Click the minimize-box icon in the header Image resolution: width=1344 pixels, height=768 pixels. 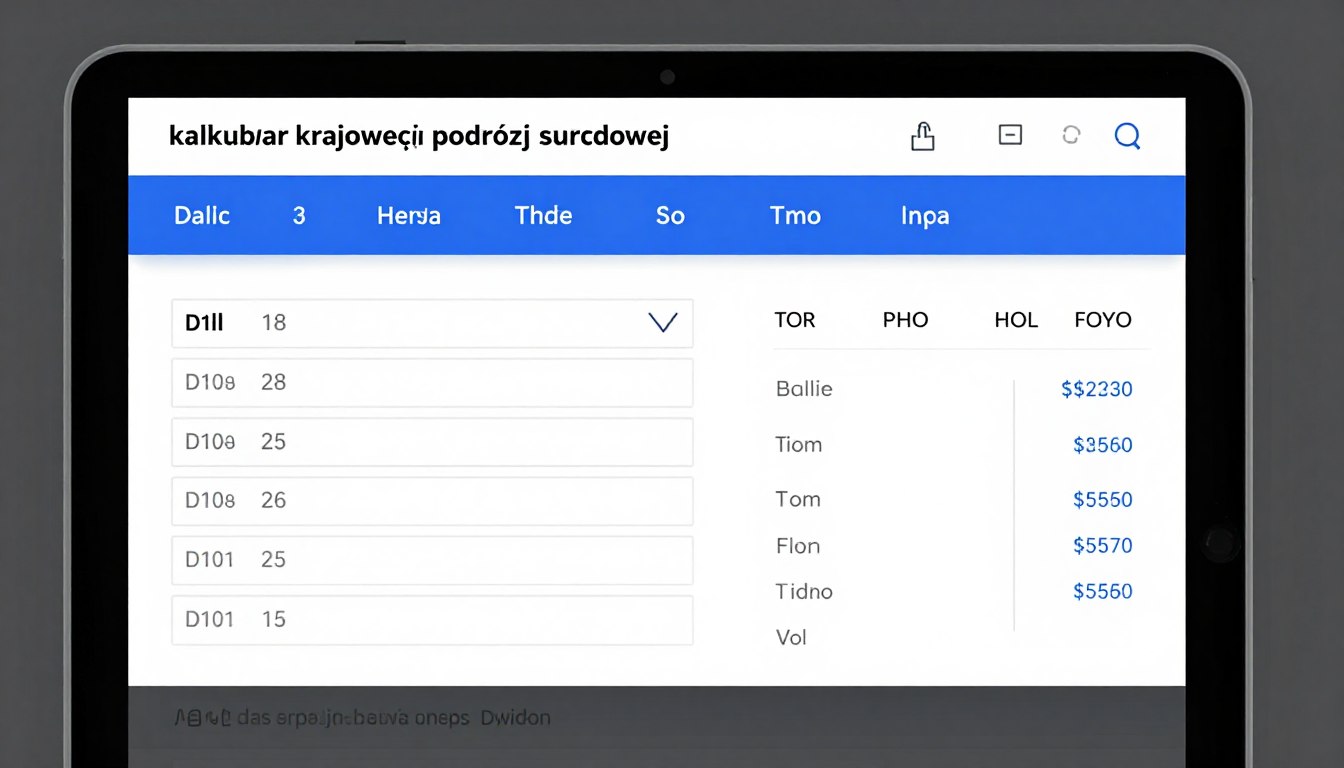(x=1010, y=134)
